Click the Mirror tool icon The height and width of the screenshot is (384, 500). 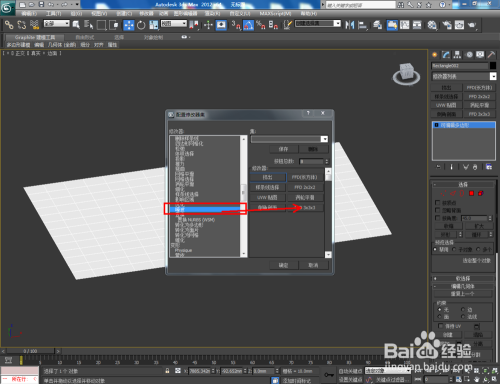(x=350, y=25)
